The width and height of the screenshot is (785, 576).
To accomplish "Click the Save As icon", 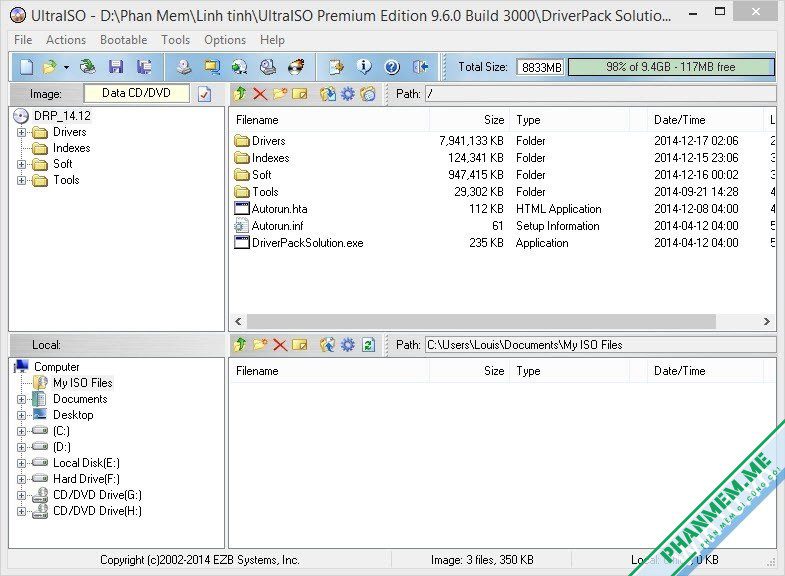I will 144,67.
